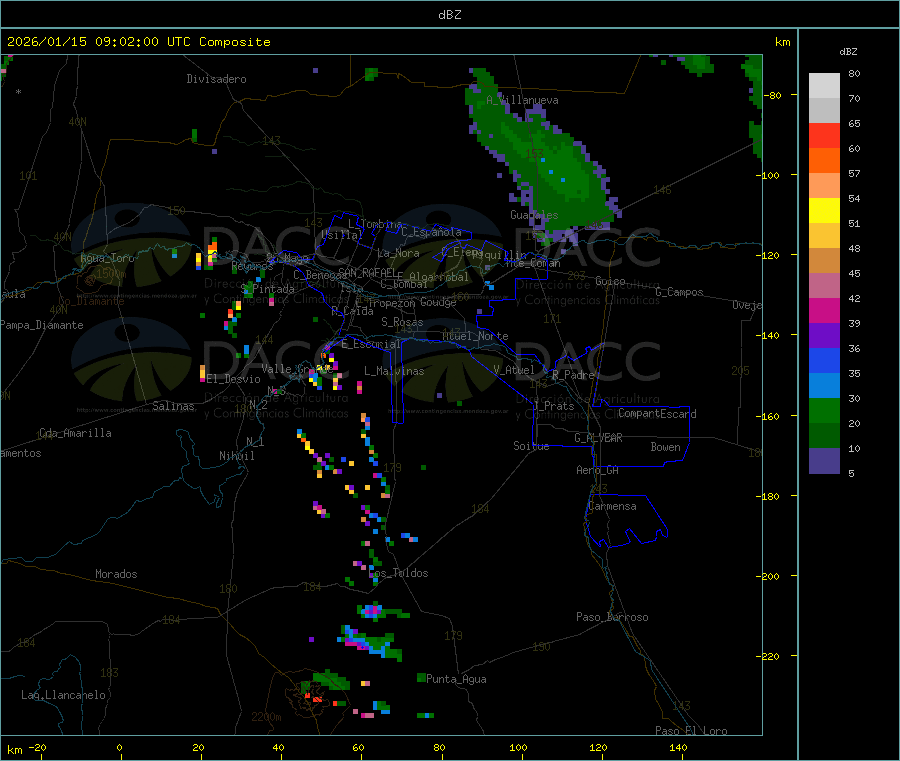Click the light gray 80 dBZ legend swatch

(x=824, y=86)
